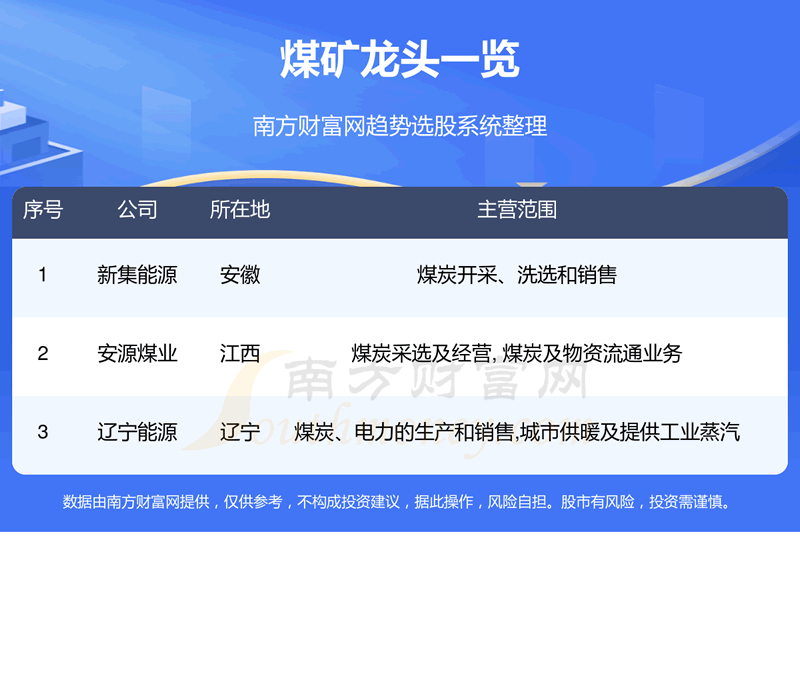Select the 主营范围 column header
The height and width of the screenshot is (700, 800).
pos(516,210)
